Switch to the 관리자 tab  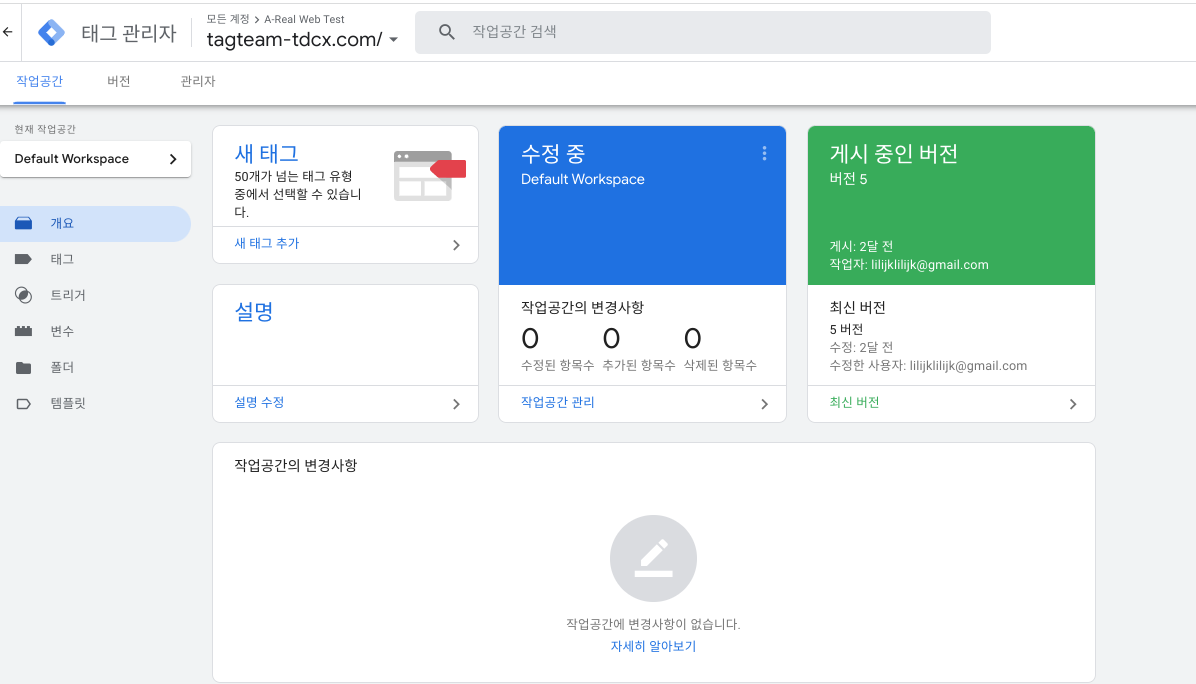198,82
